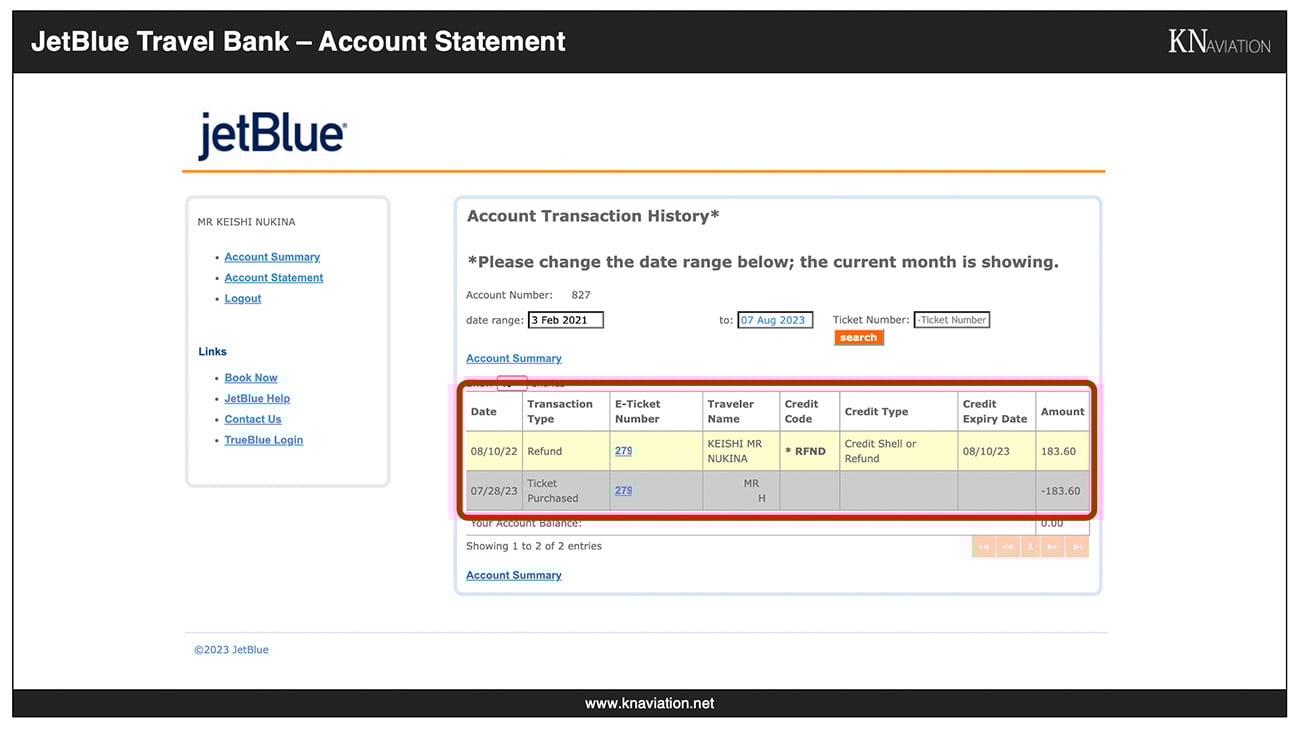This screenshot has height=729, width=1300.
Task: Focus the Ticket Number input field
Action: click(952, 320)
